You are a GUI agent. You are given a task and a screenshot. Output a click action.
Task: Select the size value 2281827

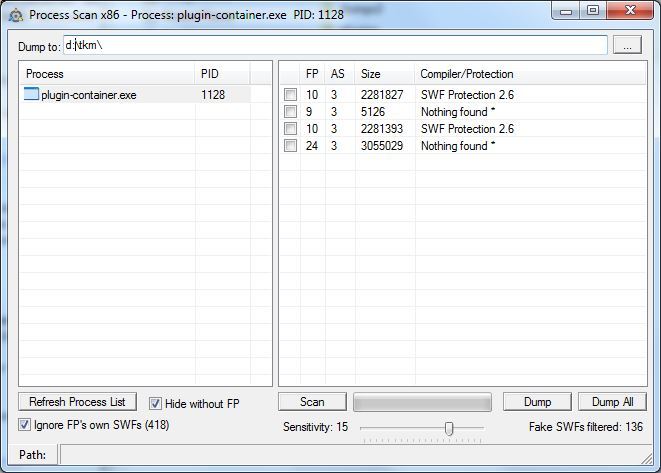pyautogui.click(x=382, y=94)
